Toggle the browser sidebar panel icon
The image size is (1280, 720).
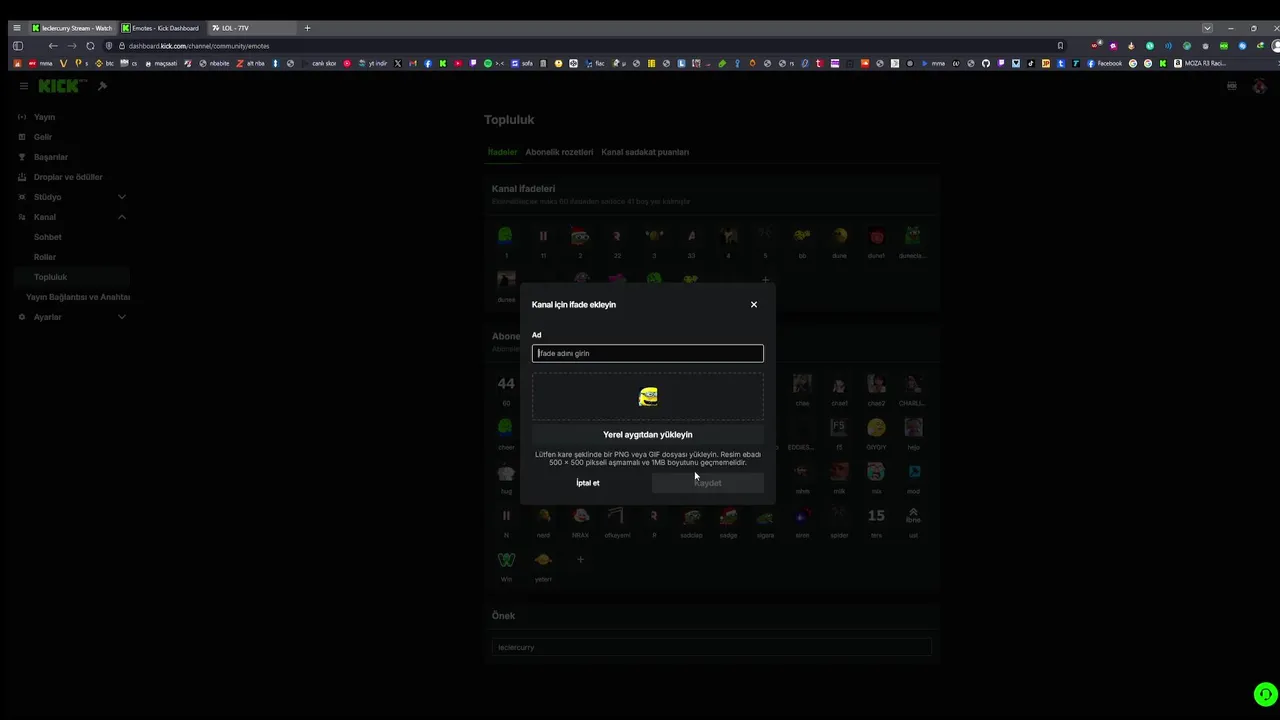pos(17,46)
